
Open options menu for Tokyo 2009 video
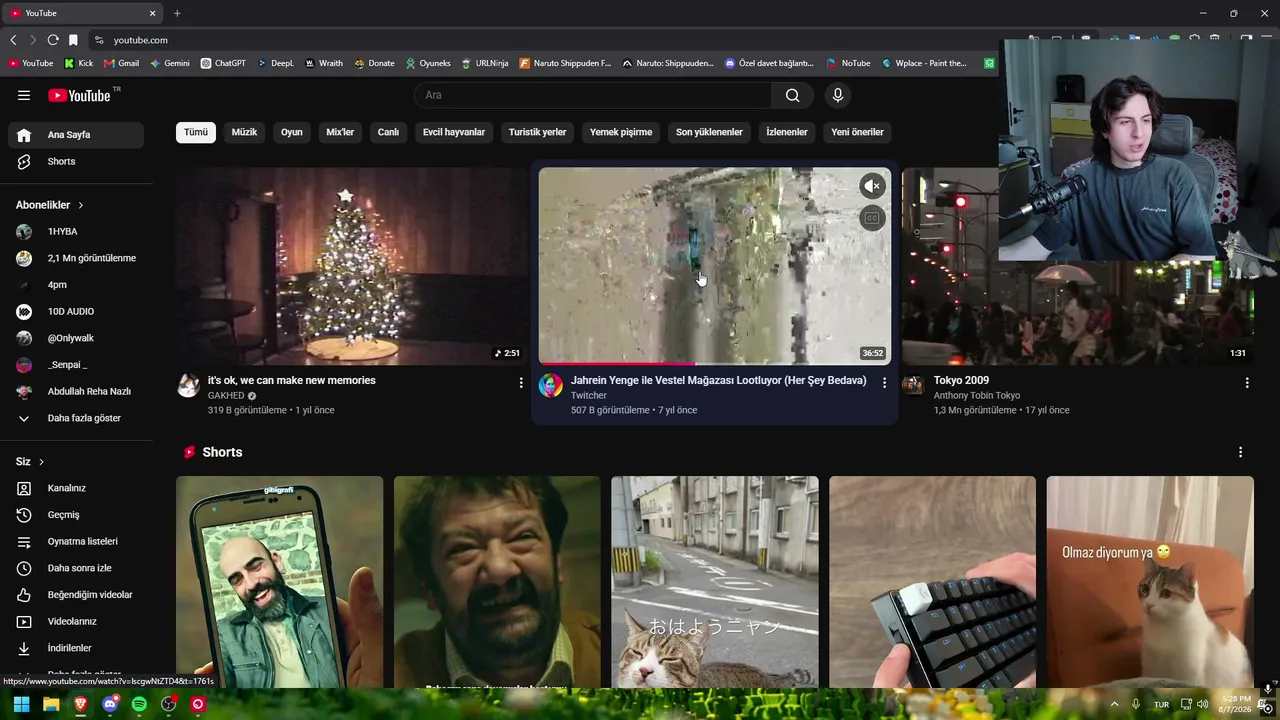1246,383
